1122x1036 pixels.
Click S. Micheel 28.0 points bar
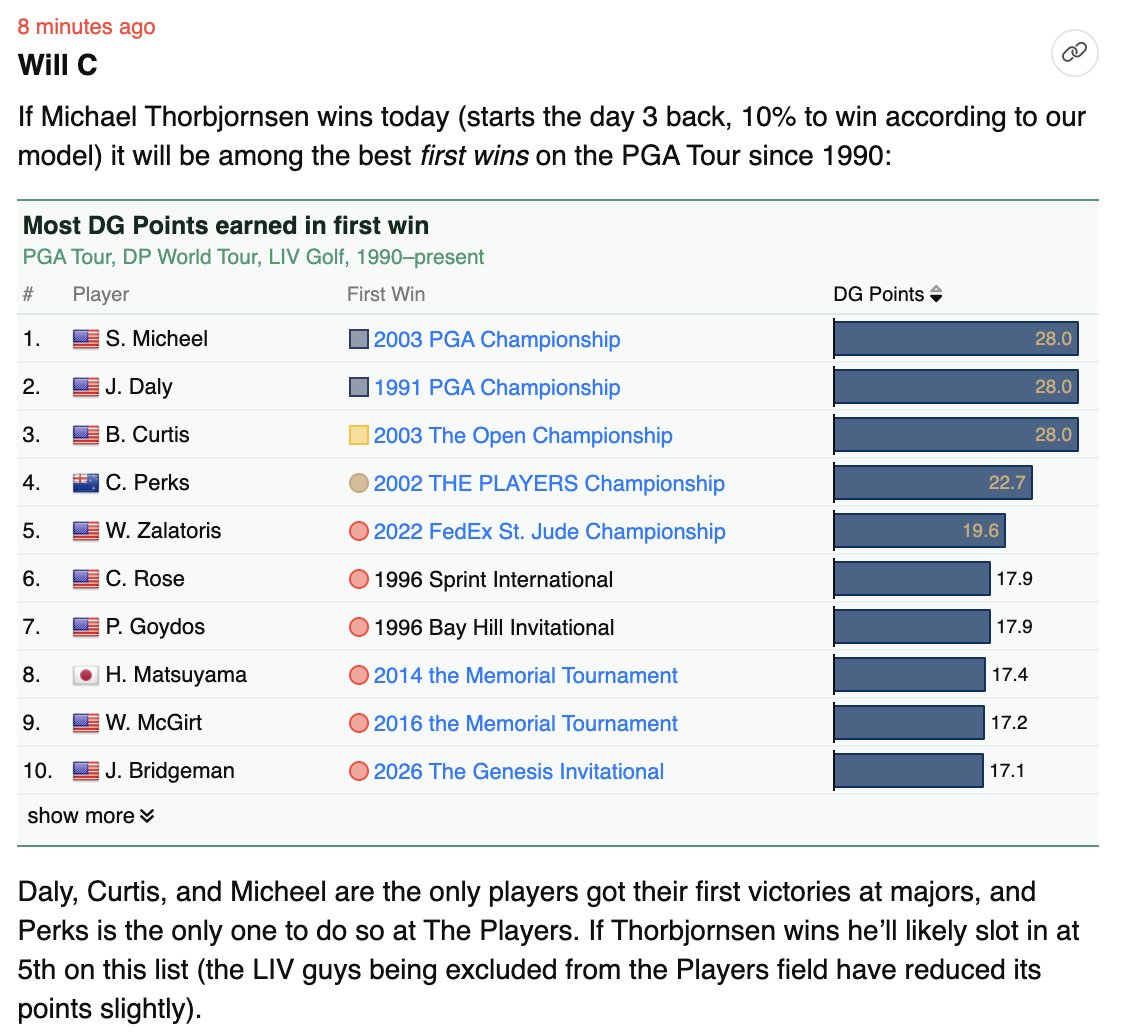(x=956, y=338)
